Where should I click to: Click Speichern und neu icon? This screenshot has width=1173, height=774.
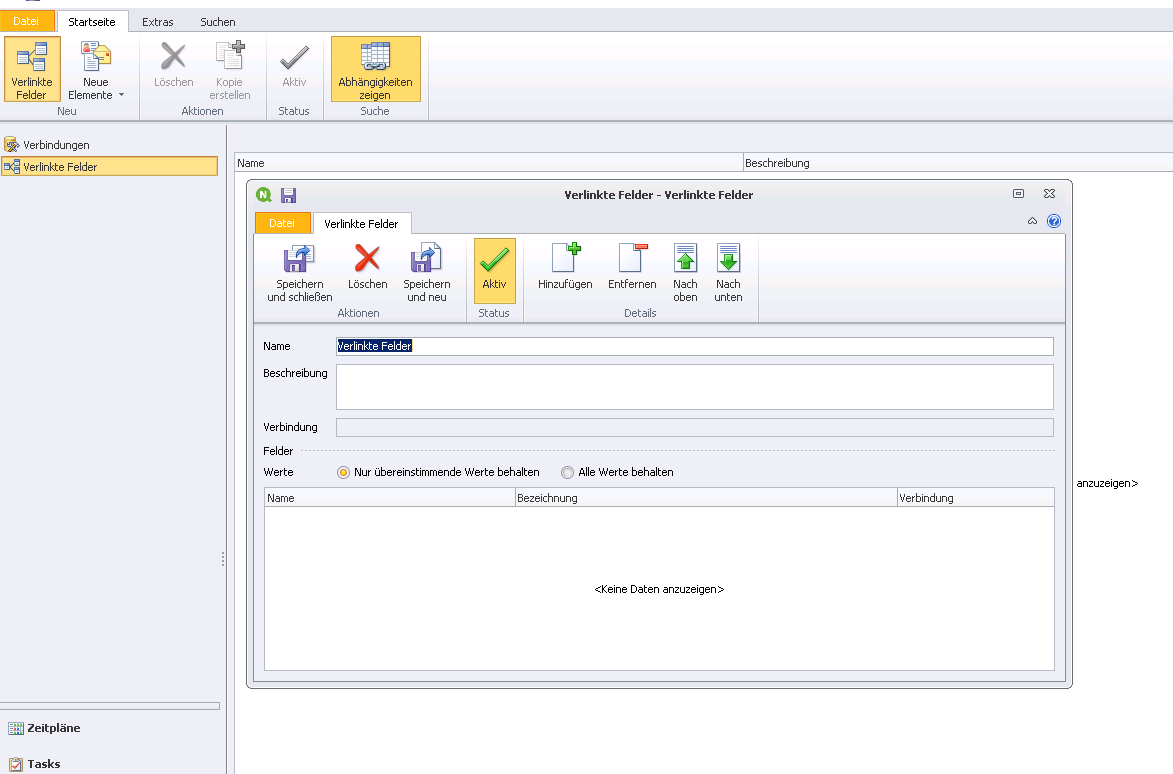click(x=427, y=261)
